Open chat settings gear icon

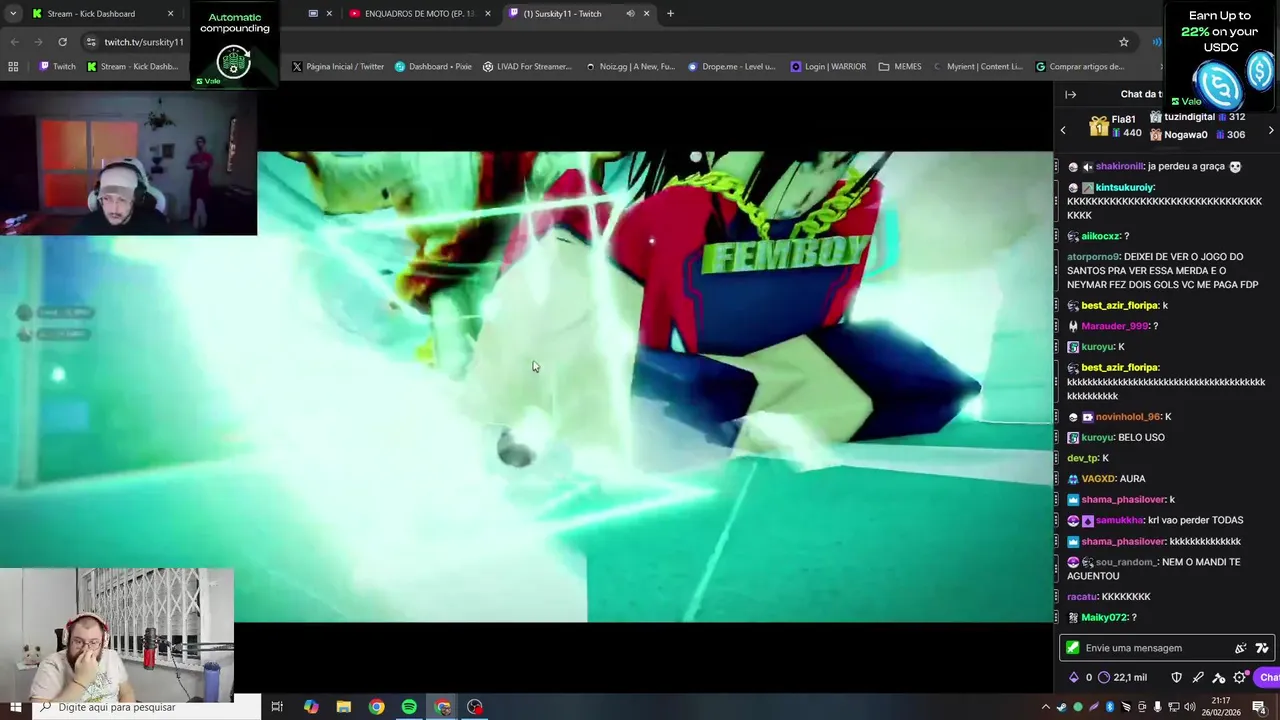1241,677
